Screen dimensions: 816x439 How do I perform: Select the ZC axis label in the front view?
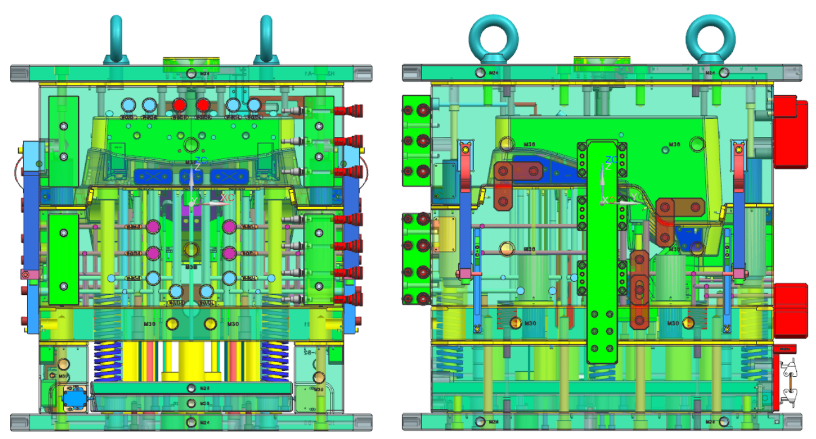[x=201, y=161]
